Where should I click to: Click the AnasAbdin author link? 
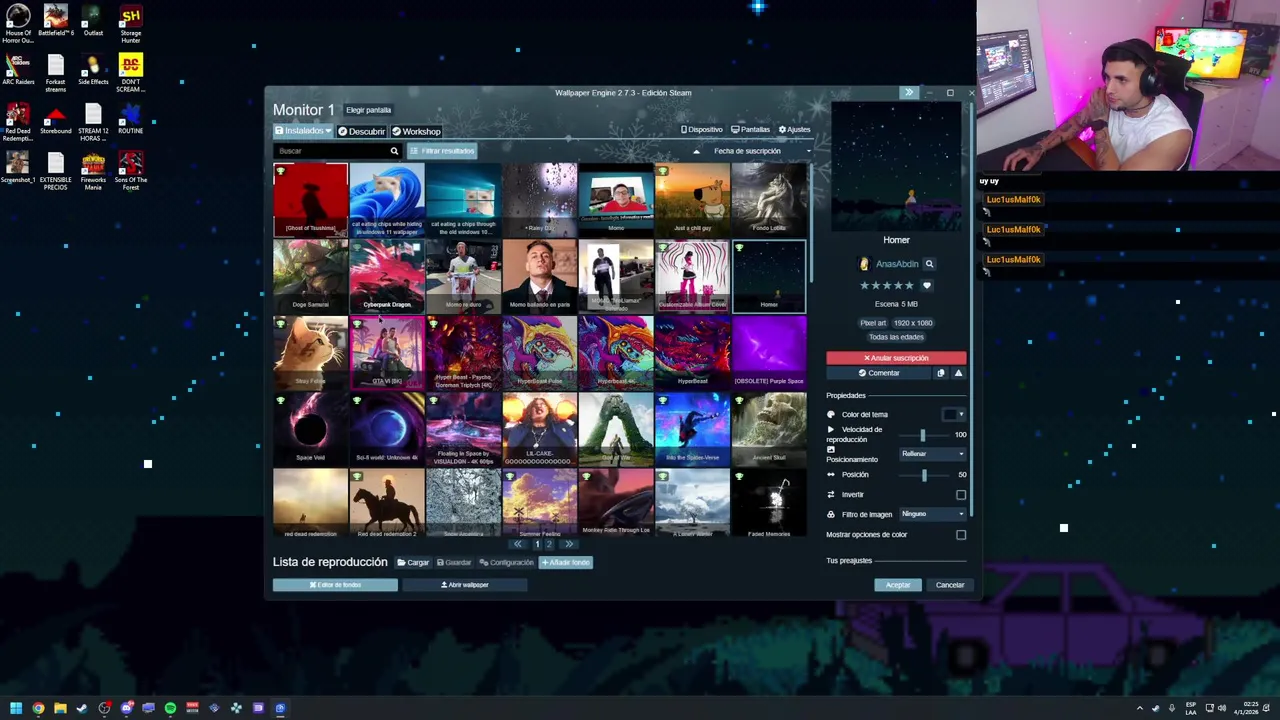[x=896, y=264]
